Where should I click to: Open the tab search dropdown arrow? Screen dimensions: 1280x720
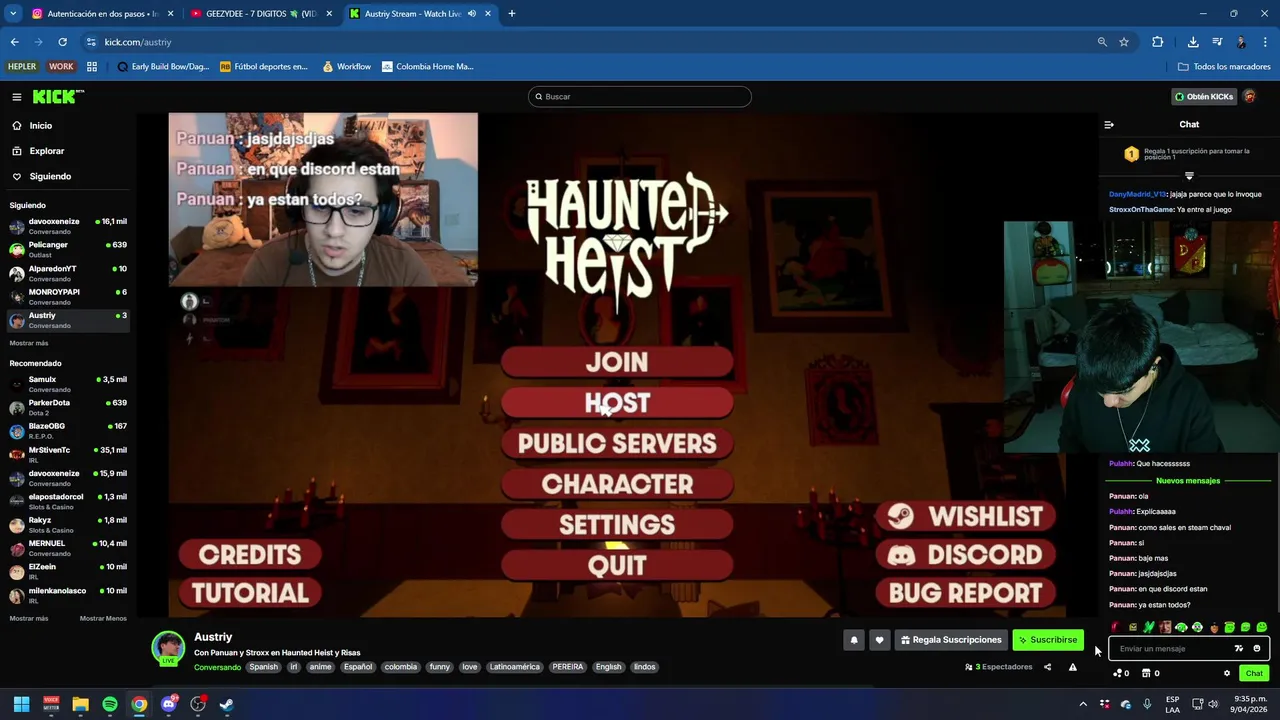coord(13,14)
